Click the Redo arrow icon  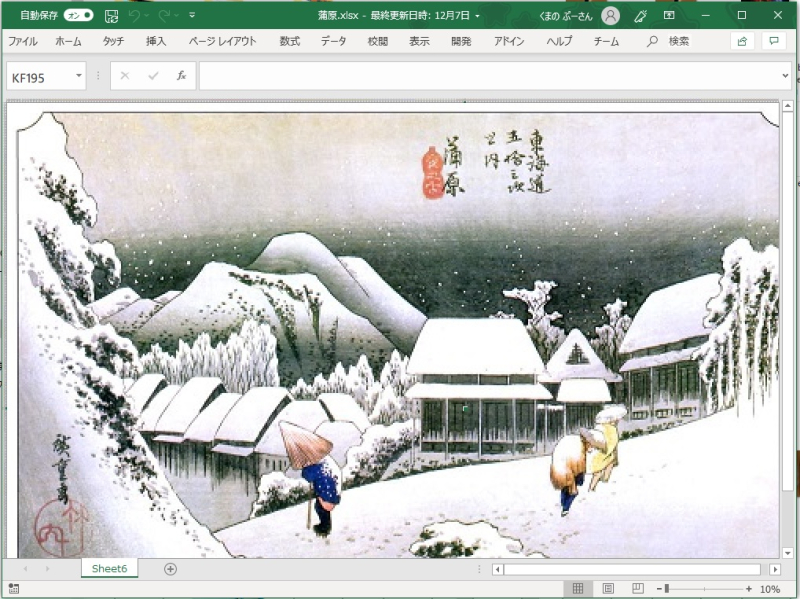click(164, 16)
